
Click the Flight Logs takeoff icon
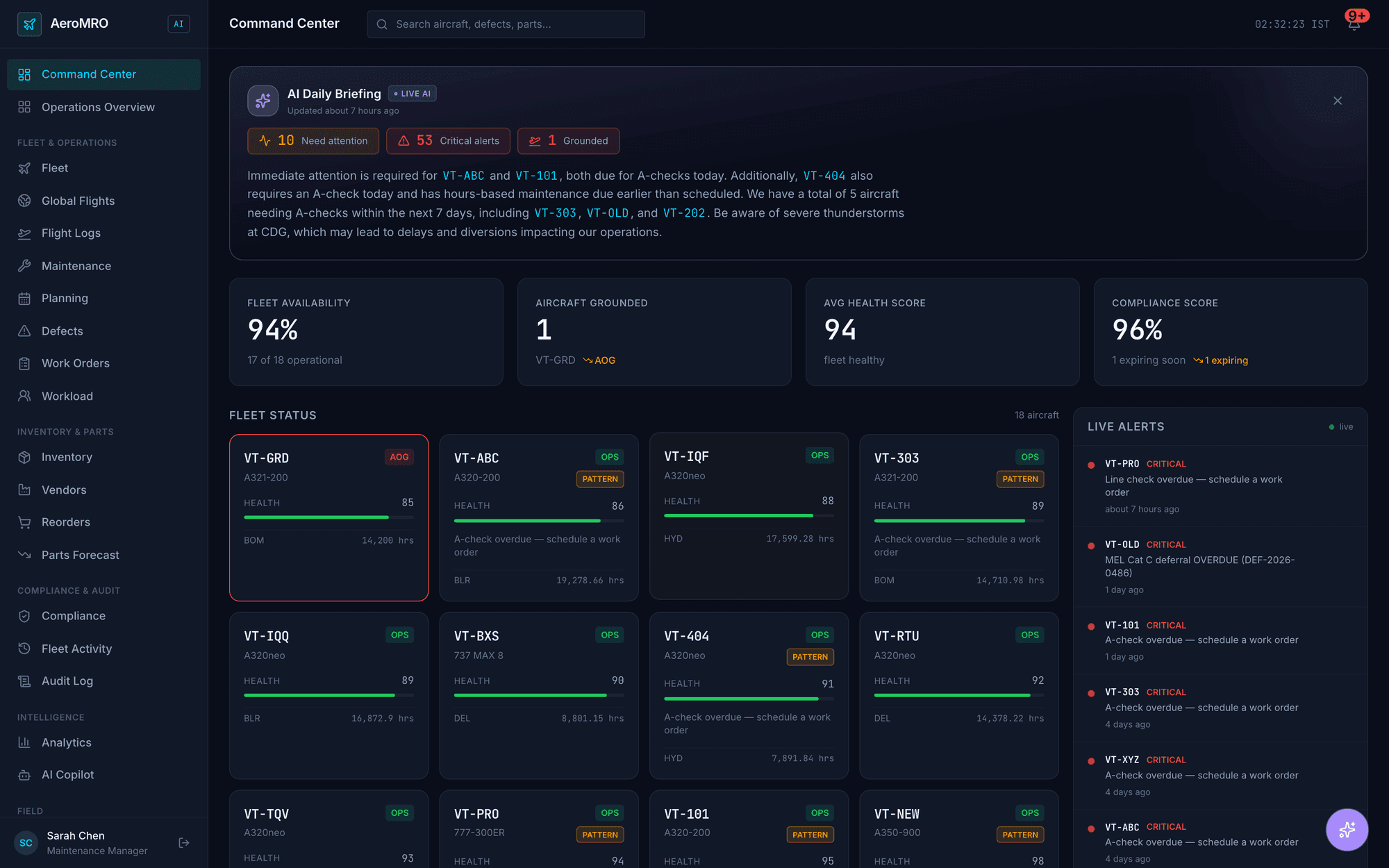point(24,233)
